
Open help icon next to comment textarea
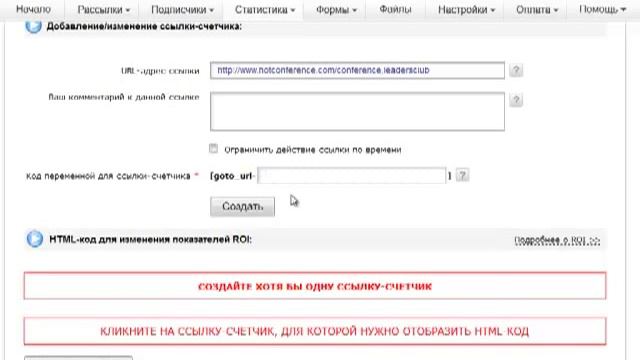[x=516, y=100]
